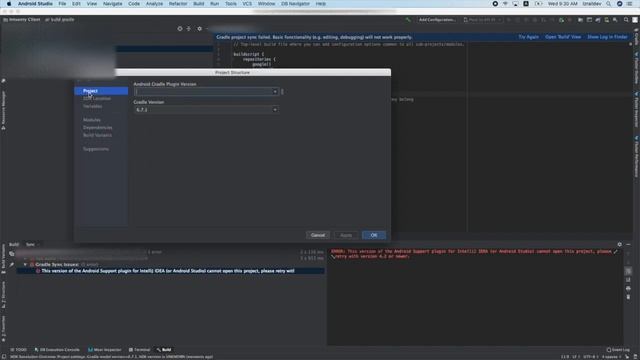Open Modules section in Project Structure

[91, 120]
